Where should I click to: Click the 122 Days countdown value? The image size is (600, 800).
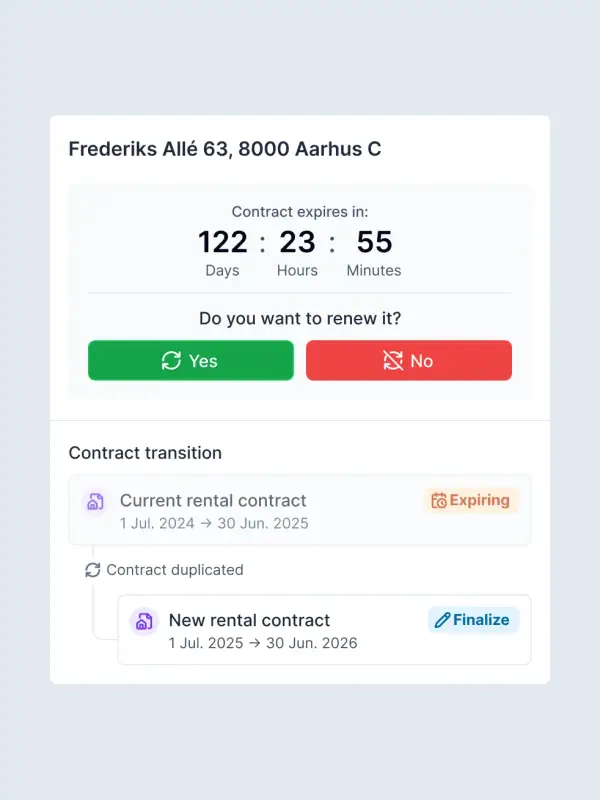click(222, 243)
